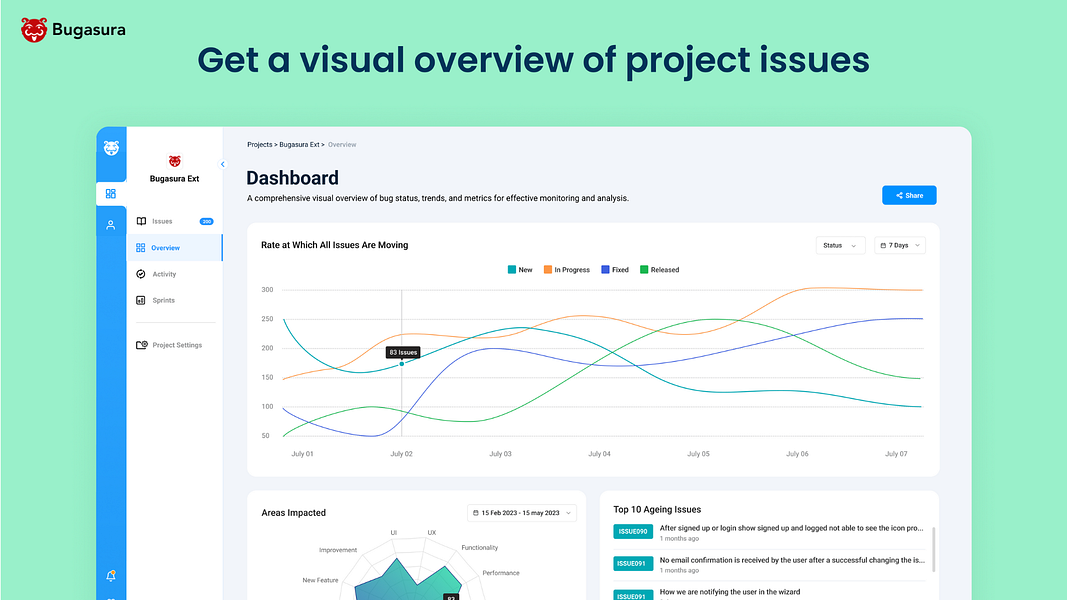Click the 200 issues count badge

pos(206,221)
